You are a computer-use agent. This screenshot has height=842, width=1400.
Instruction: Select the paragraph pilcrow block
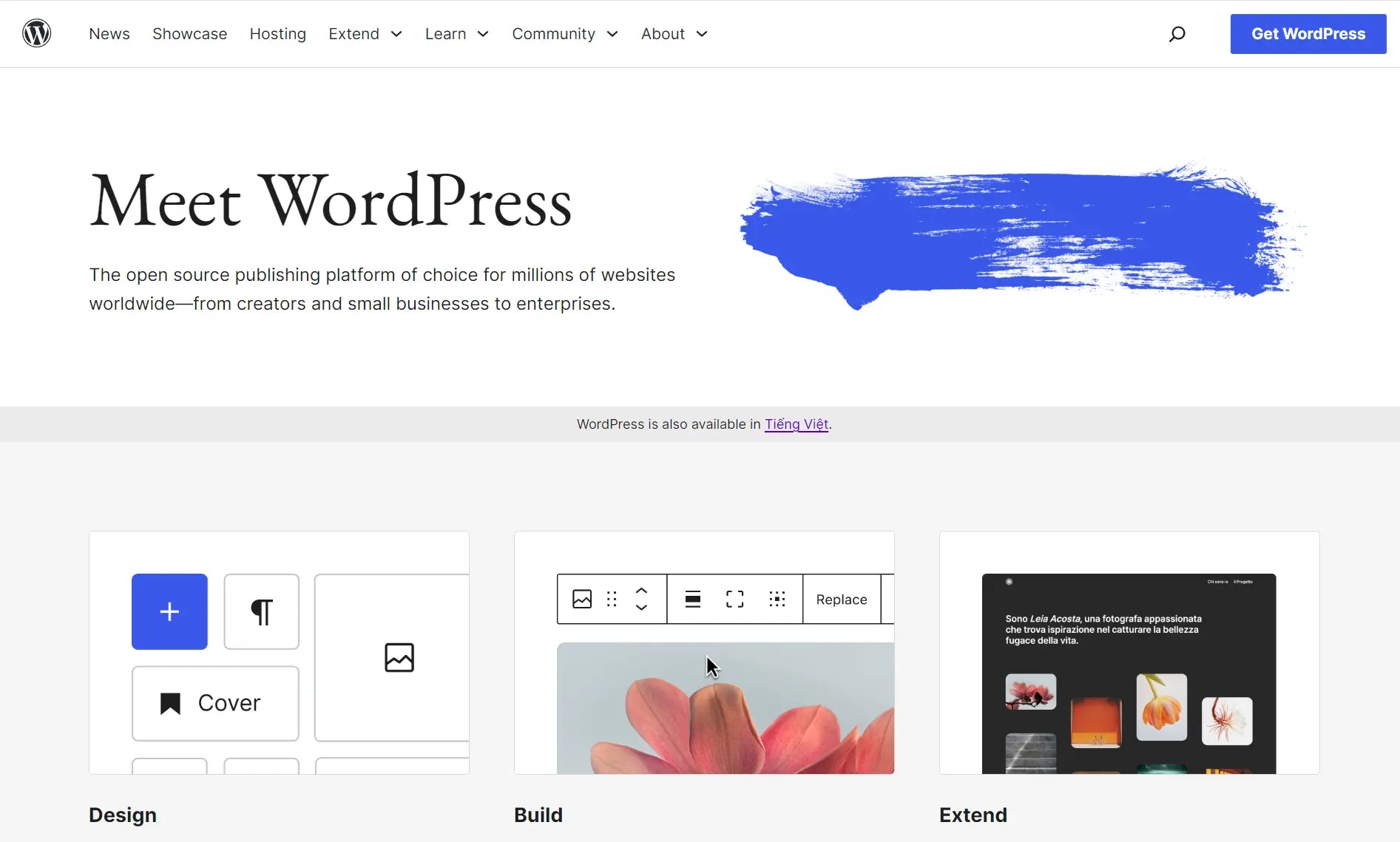(262, 611)
